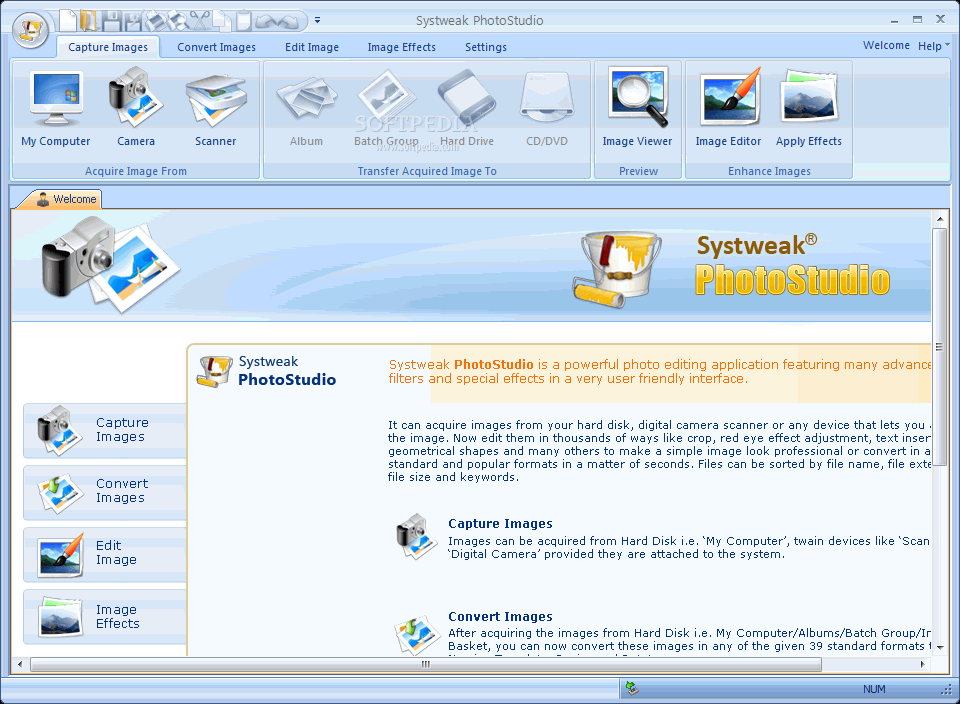Viewport: 960px width, 704px height.
Task: Select the Welcome document tab
Action: click(x=66, y=199)
